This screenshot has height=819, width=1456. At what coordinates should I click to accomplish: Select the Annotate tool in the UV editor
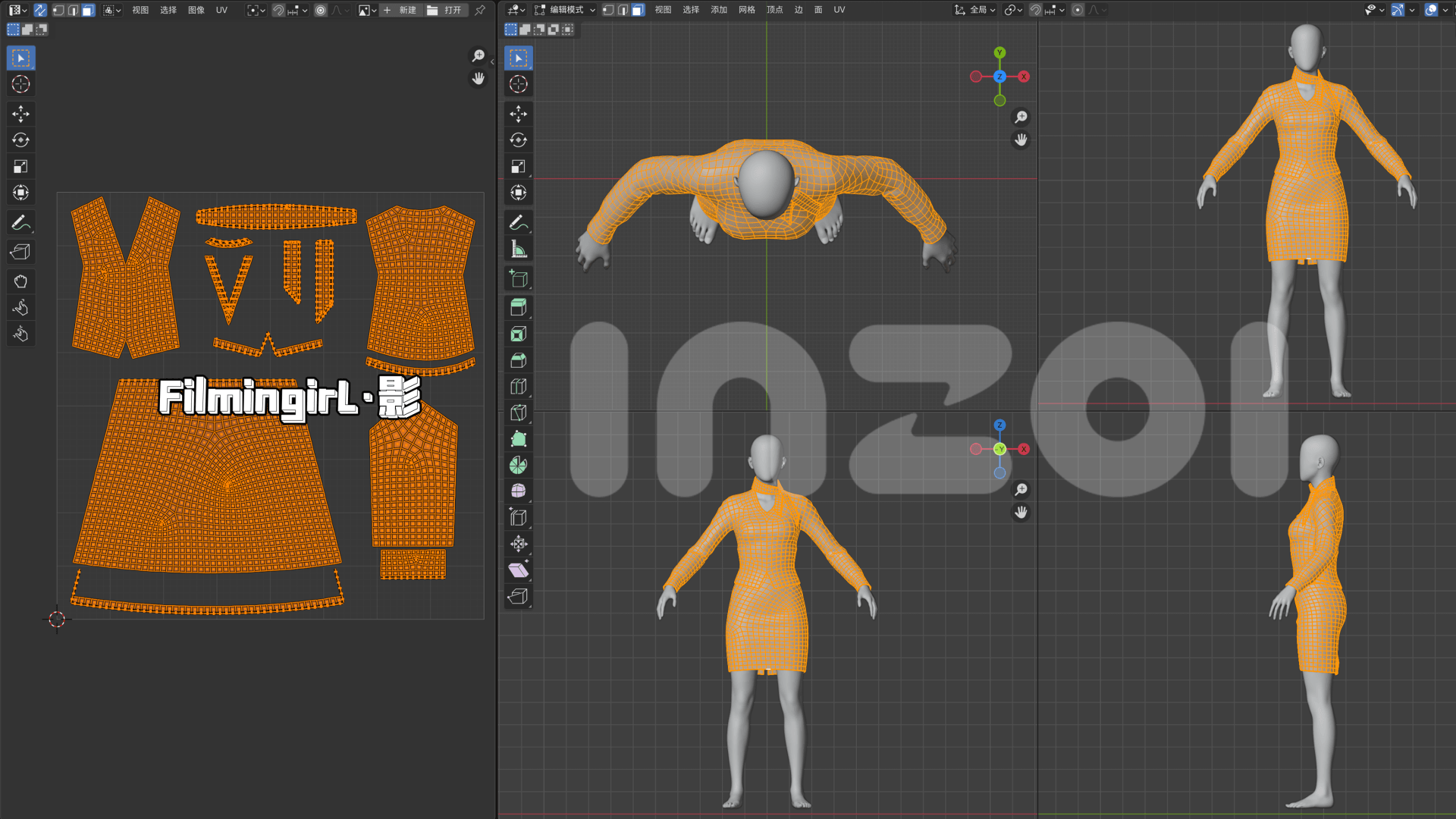[x=20, y=222]
